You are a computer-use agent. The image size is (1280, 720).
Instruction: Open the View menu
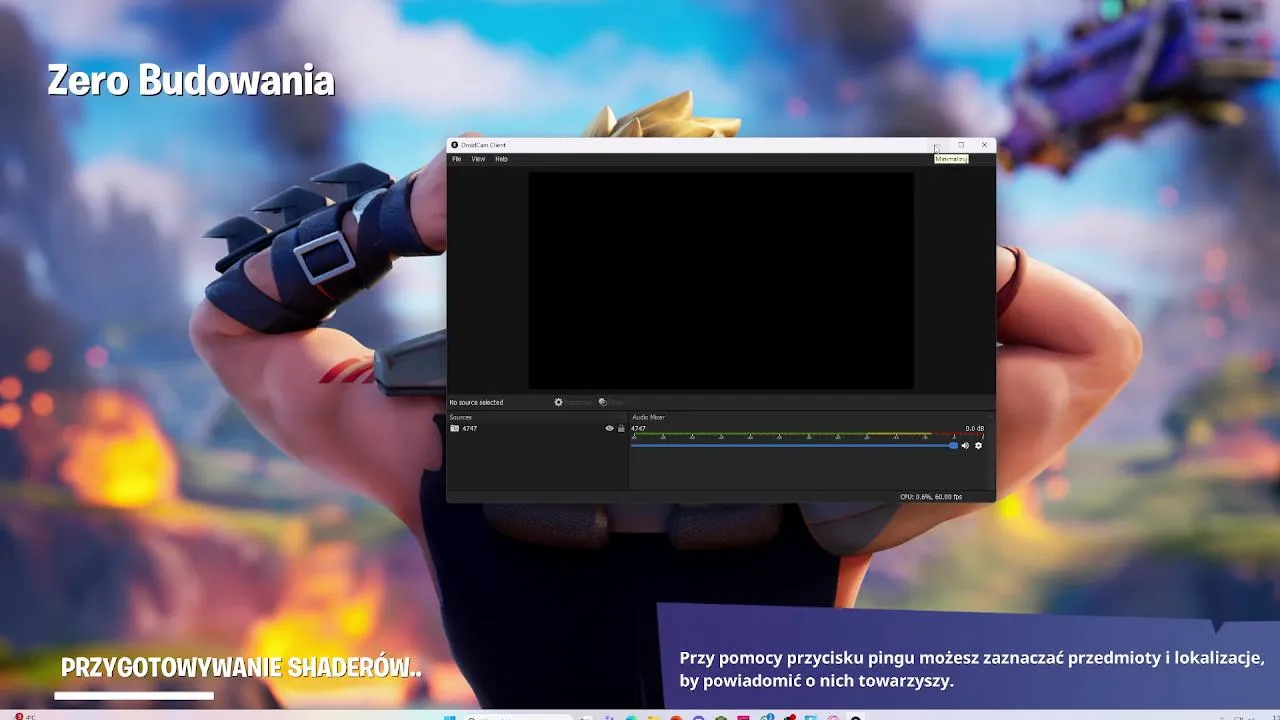tap(478, 159)
